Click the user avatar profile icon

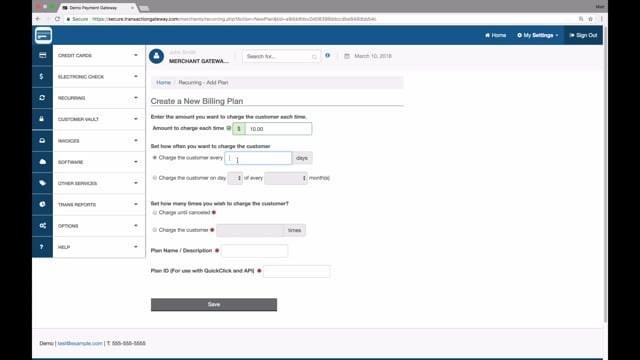click(156, 56)
